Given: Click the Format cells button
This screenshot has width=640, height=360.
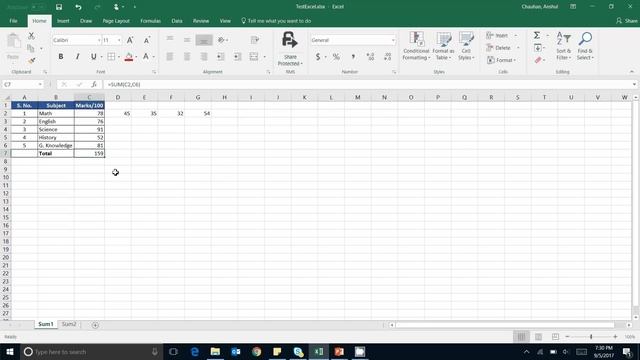Looking at the screenshot, I should pyautogui.click(x=501, y=60).
